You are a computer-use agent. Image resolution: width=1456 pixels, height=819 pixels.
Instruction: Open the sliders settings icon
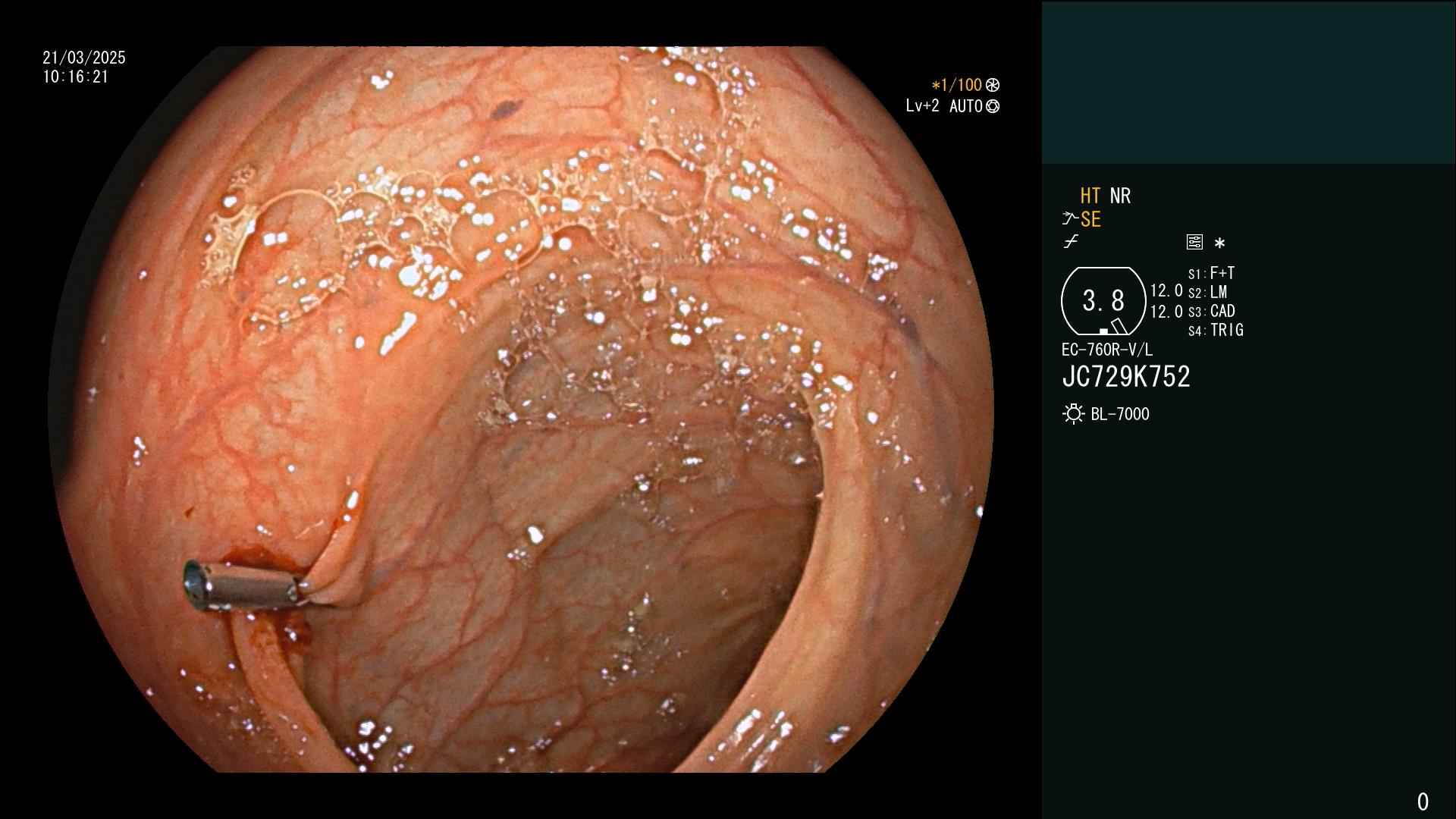pos(1194,242)
